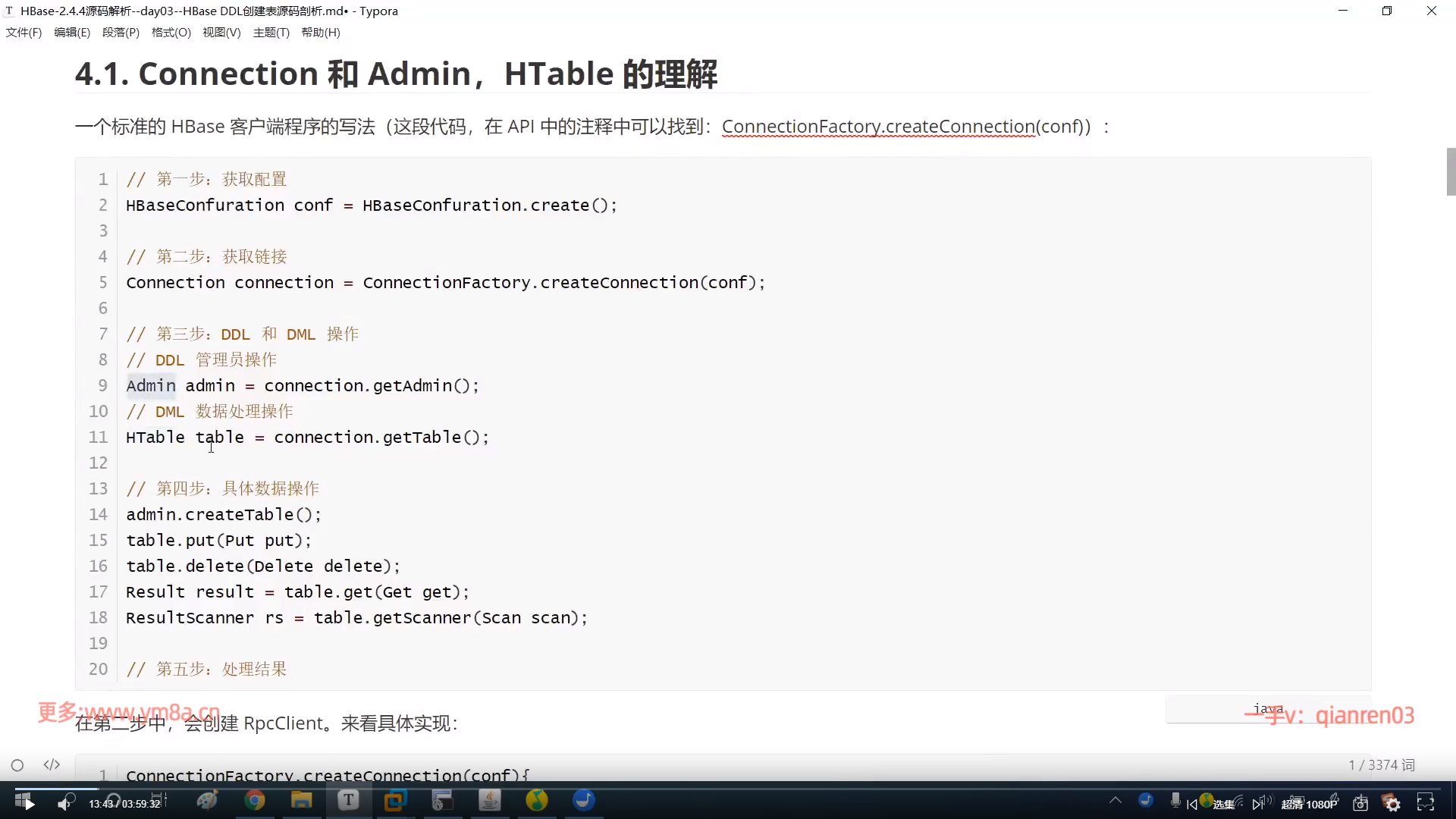This screenshot has width=1456, height=819.
Task: Open the 主题(T) menu
Action: tap(271, 33)
